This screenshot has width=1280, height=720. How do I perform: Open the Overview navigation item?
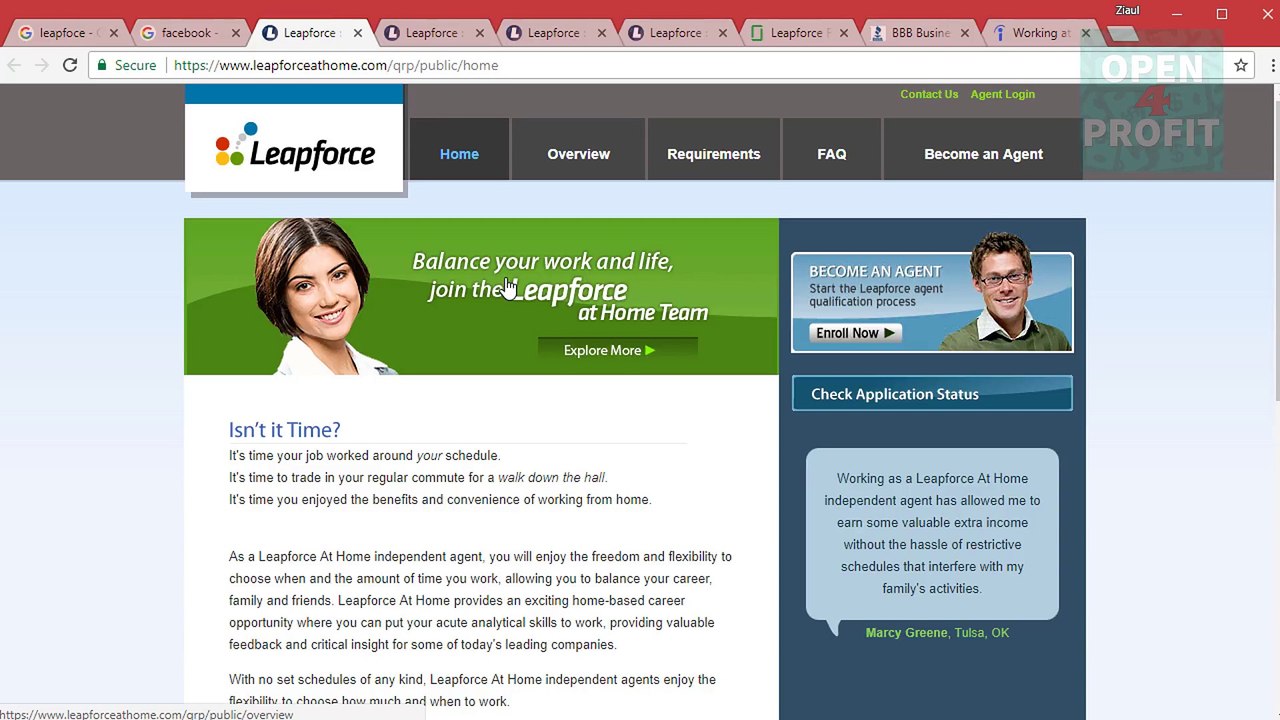tap(578, 154)
